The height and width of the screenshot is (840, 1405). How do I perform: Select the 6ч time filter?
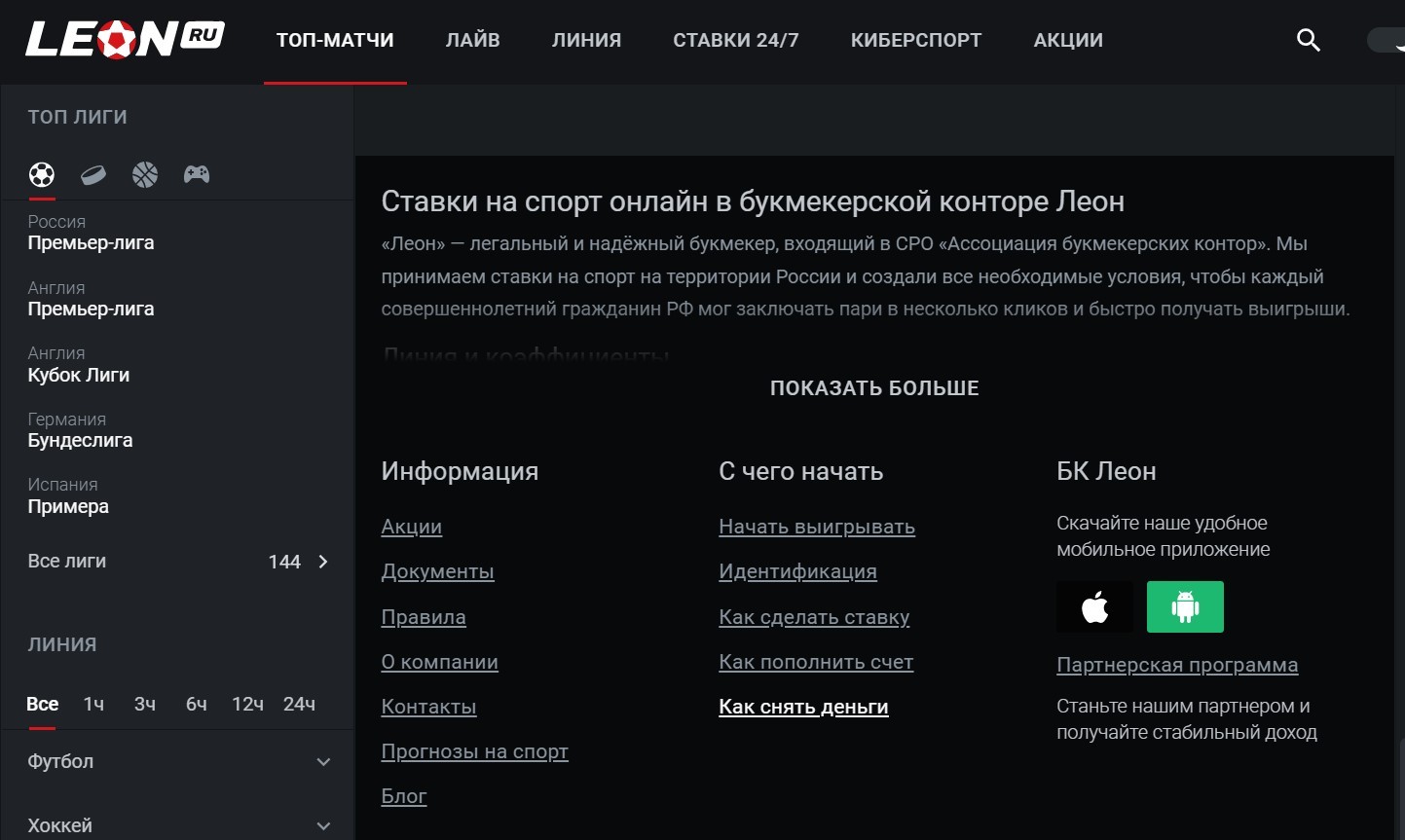(197, 704)
